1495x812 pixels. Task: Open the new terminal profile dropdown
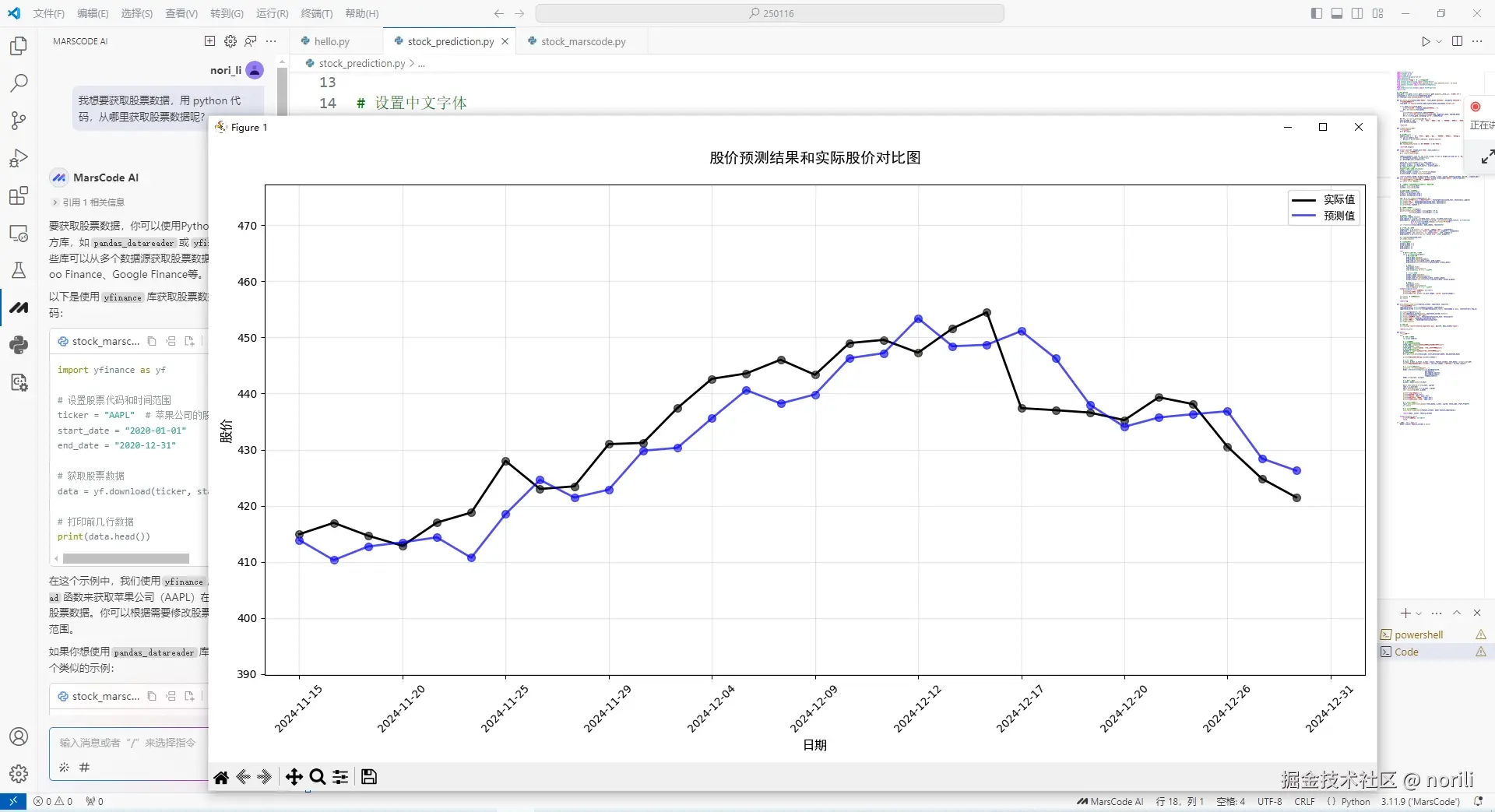1419,613
